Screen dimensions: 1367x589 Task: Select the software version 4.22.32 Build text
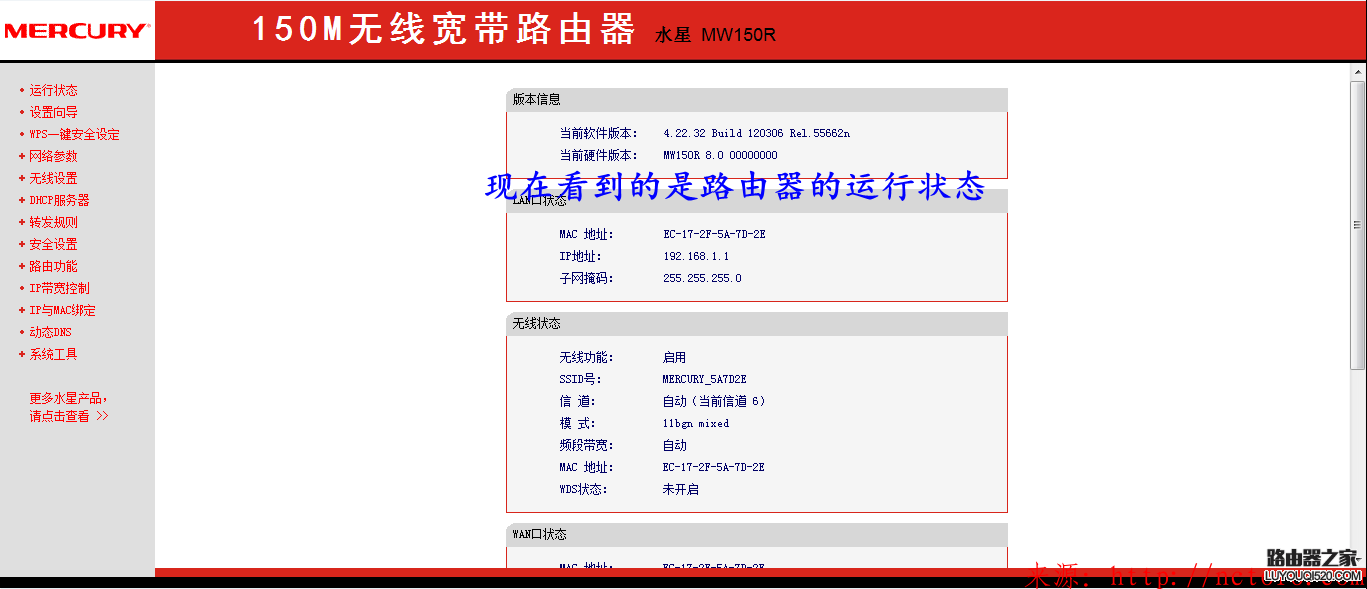(x=756, y=133)
